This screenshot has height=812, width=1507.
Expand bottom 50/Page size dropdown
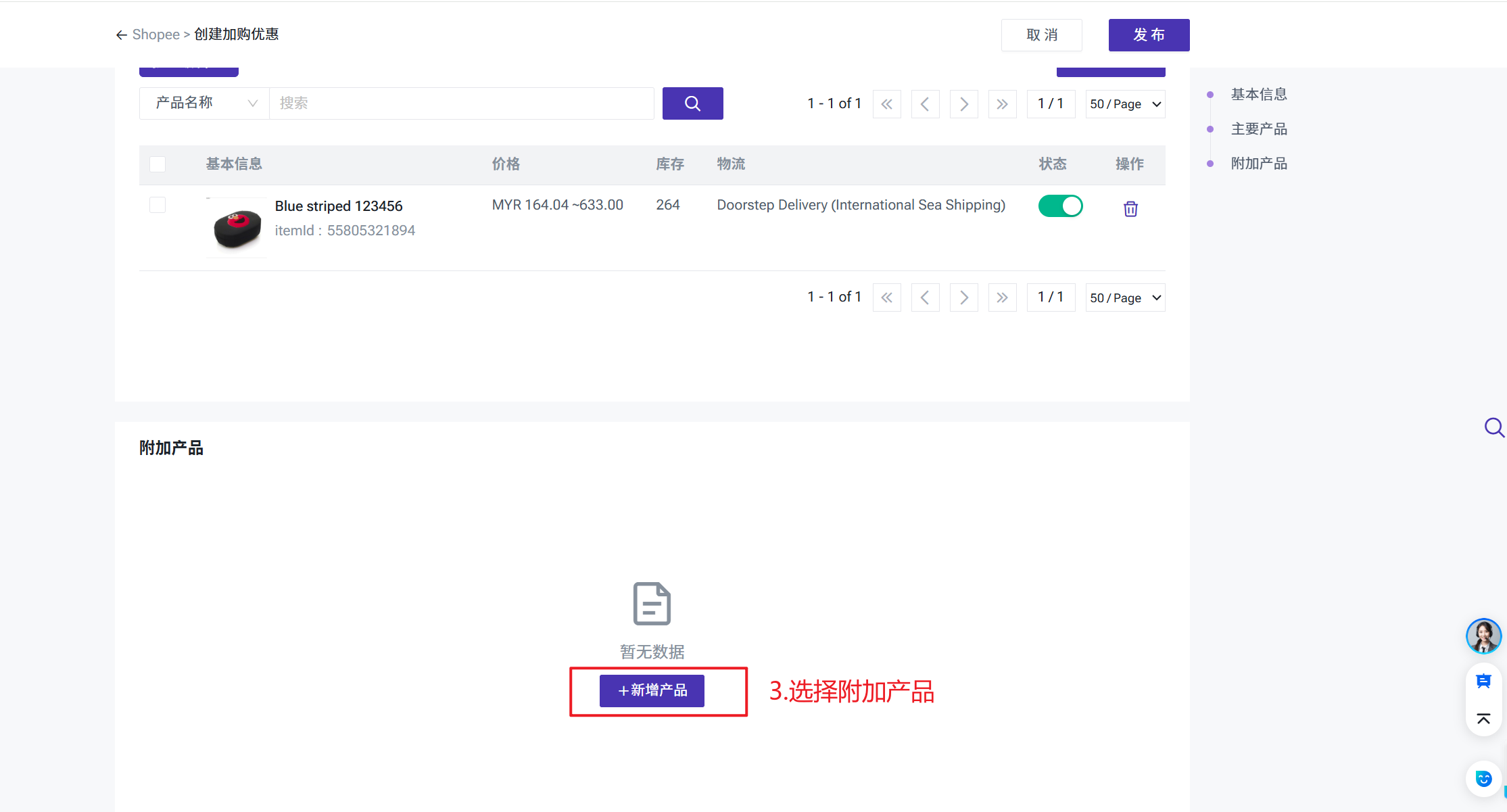[1125, 297]
